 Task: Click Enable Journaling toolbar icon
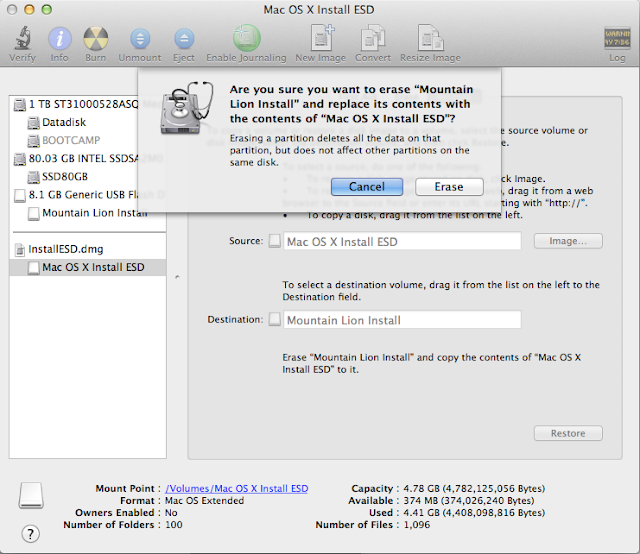click(x=247, y=38)
